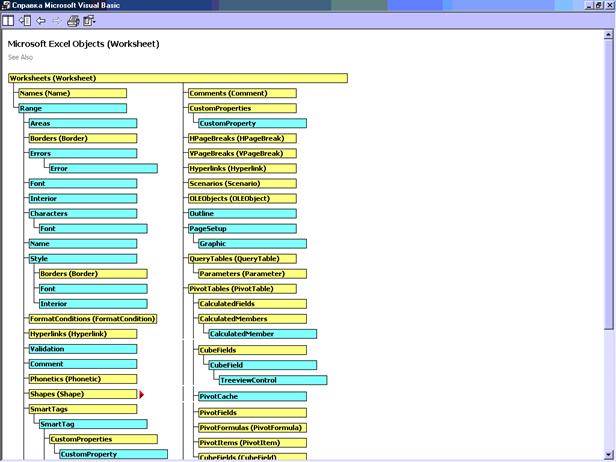Click the Interior object under Range
This screenshot has height=462, width=616.
tap(83, 198)
